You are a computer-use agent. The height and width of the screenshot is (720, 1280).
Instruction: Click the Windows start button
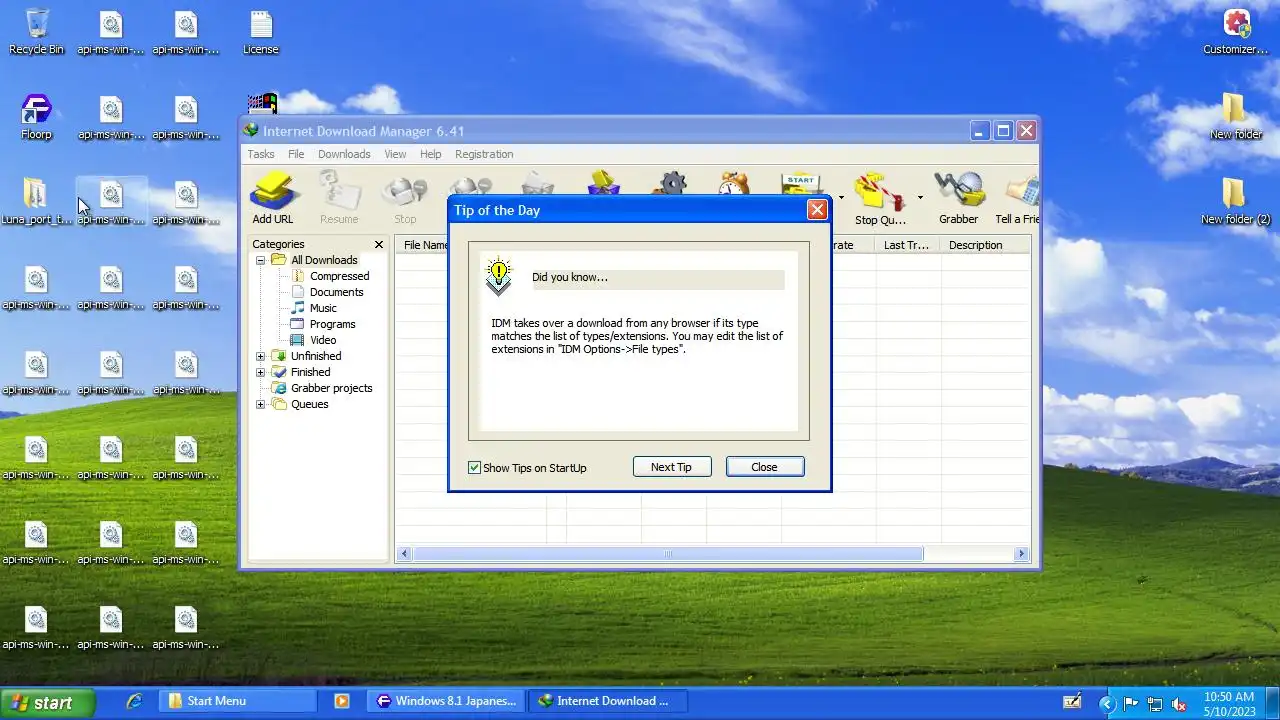tap(47, 702)
